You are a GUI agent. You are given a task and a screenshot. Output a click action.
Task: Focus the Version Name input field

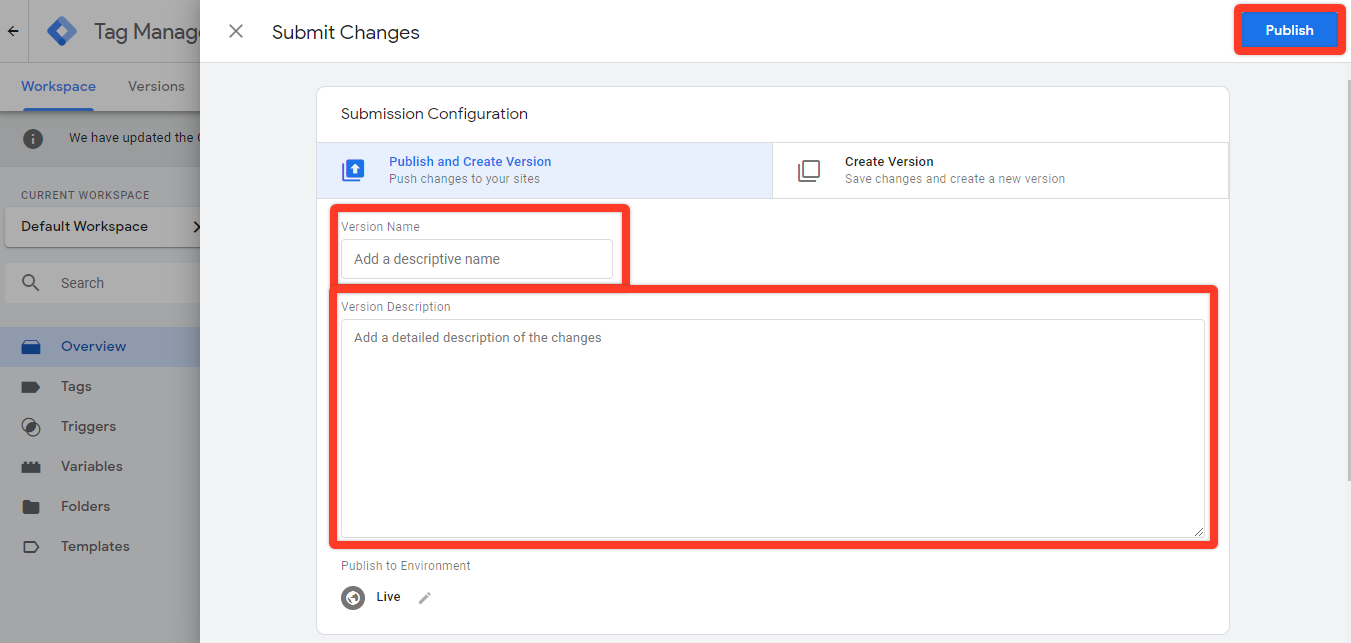coord(477,259)
